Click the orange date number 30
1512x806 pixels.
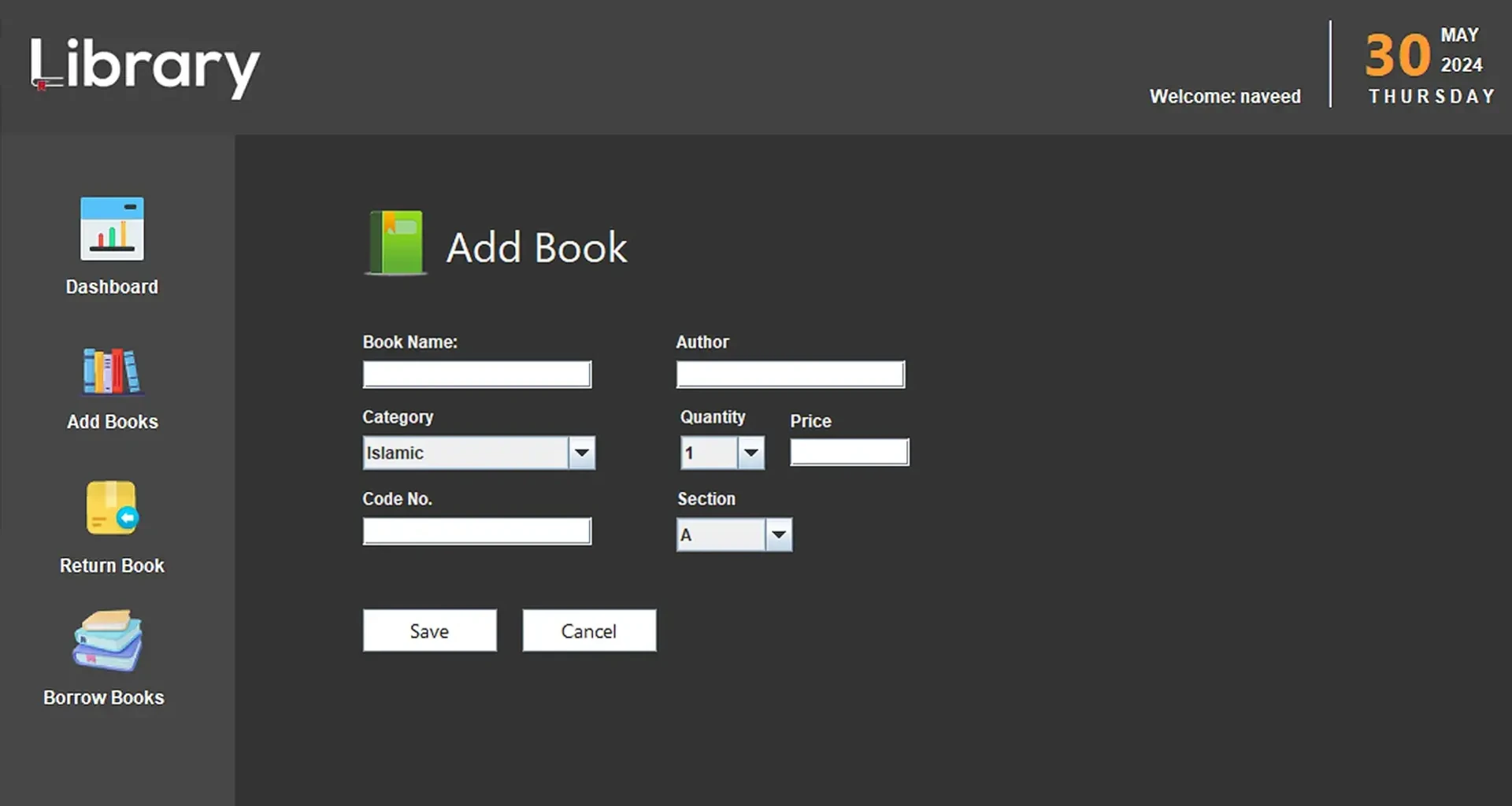[1397, 55]
